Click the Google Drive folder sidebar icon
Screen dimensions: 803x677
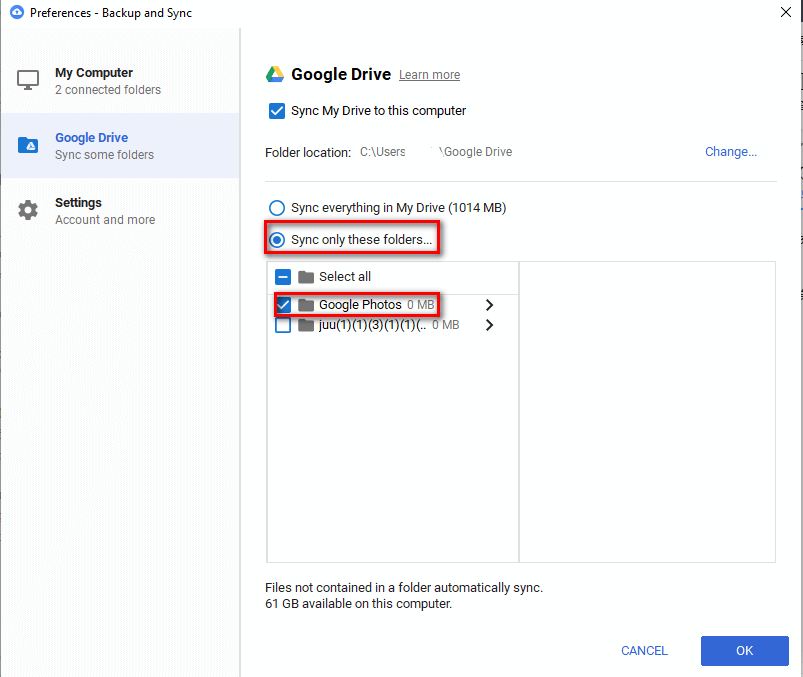(x=28, y=146)
